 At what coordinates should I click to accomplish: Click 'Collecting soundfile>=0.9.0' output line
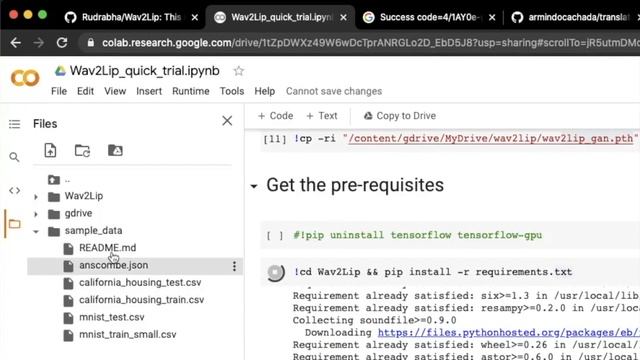pos(374,320)
